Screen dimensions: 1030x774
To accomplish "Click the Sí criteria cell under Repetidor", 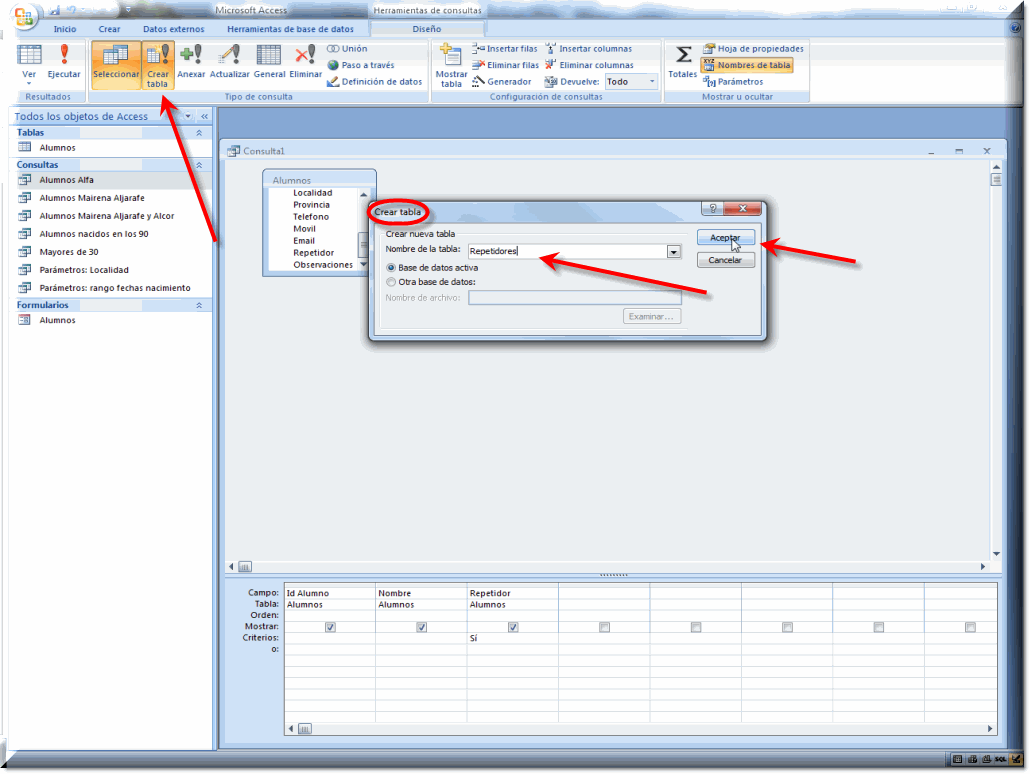I will coord(512,638).
